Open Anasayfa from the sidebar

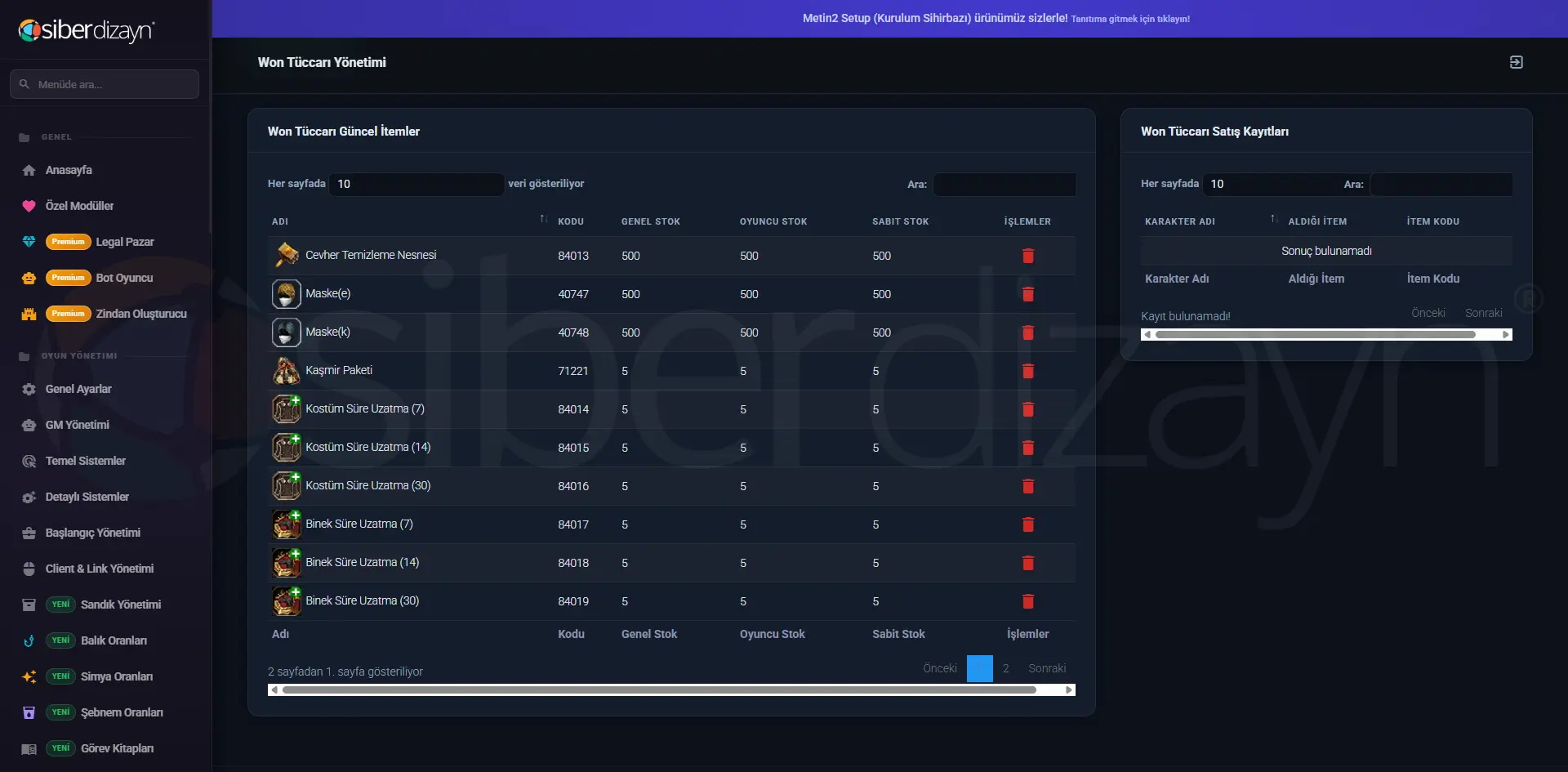point(69,170)
